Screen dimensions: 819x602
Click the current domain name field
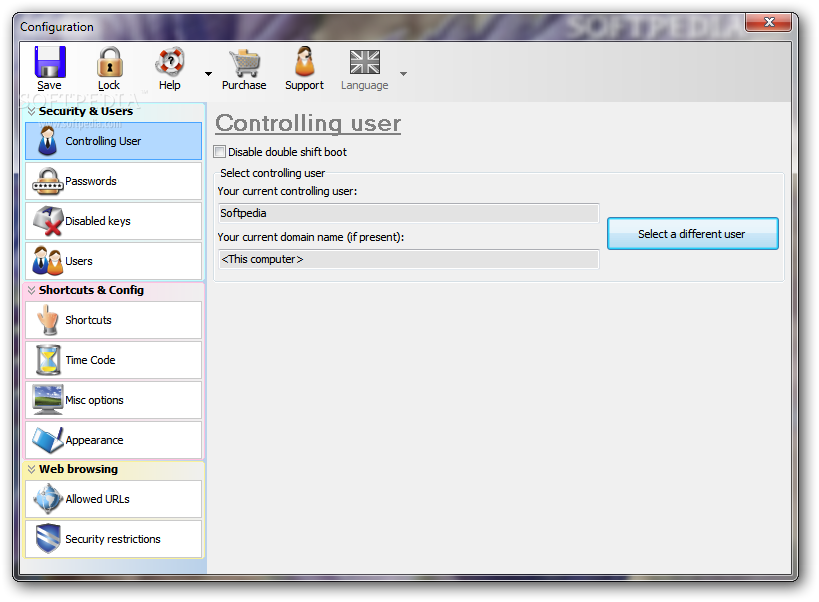(x=408, y=259)
